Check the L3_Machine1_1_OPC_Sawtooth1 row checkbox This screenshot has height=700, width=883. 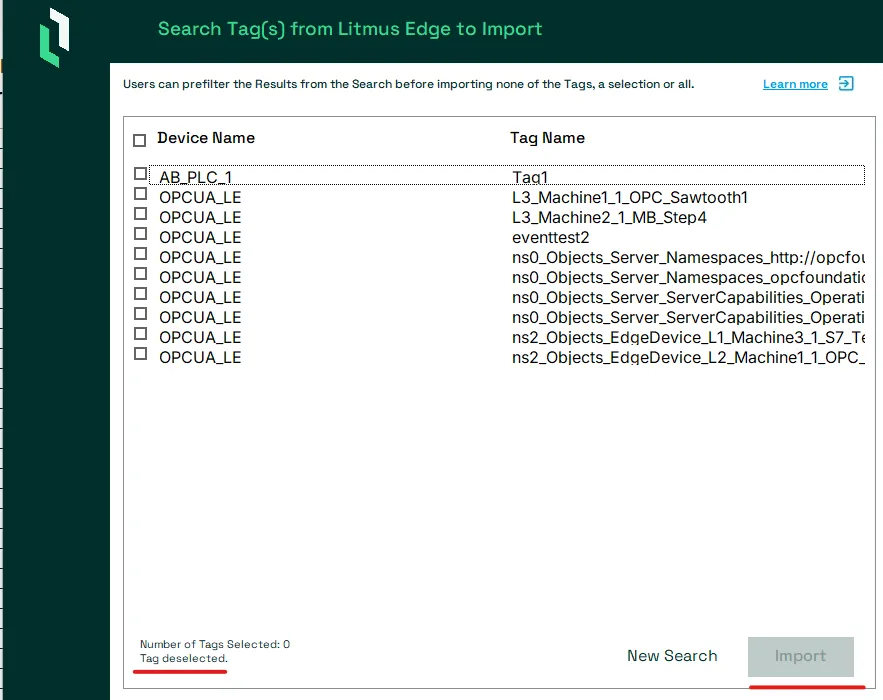pos(141,194)
